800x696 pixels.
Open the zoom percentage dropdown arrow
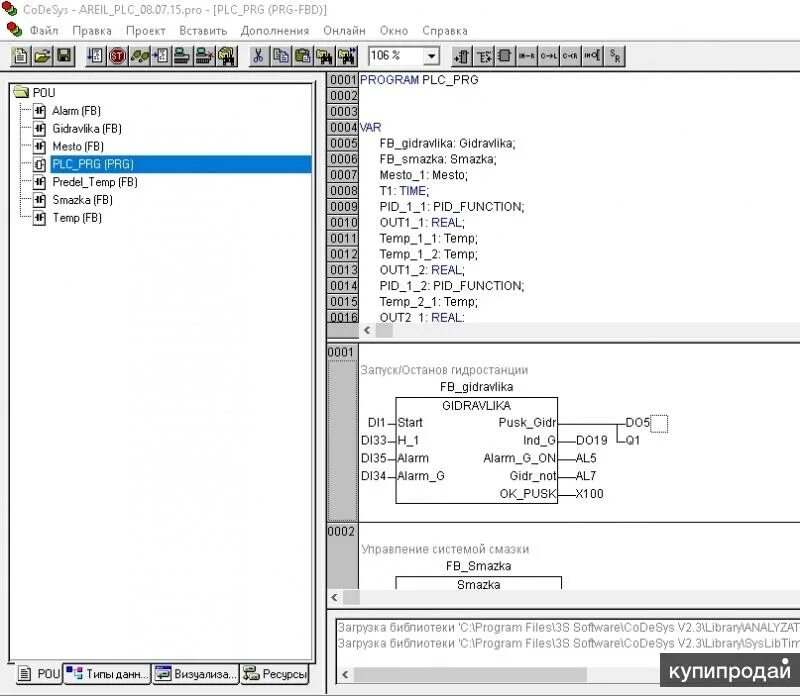tap(432, 56)
